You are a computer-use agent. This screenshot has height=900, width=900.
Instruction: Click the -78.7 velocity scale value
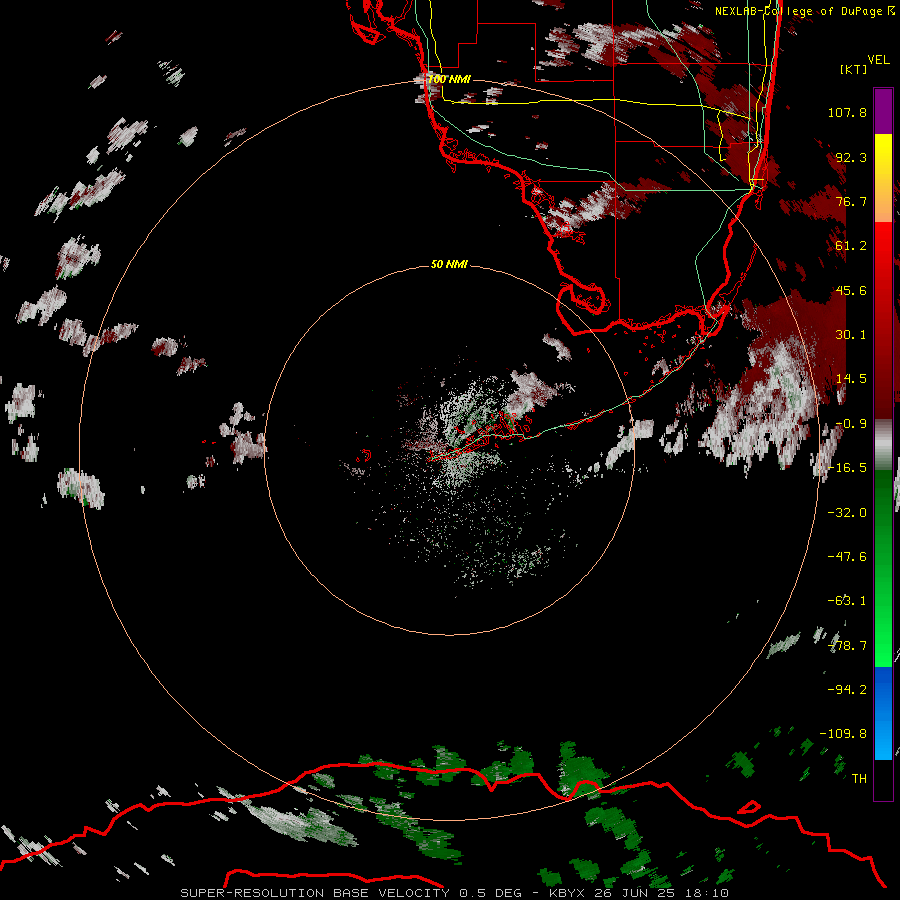847,646
